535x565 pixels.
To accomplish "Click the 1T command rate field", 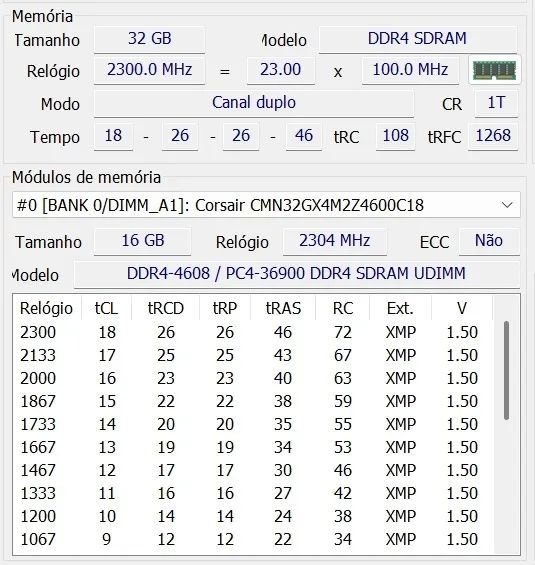I will (x=496, y=103).
